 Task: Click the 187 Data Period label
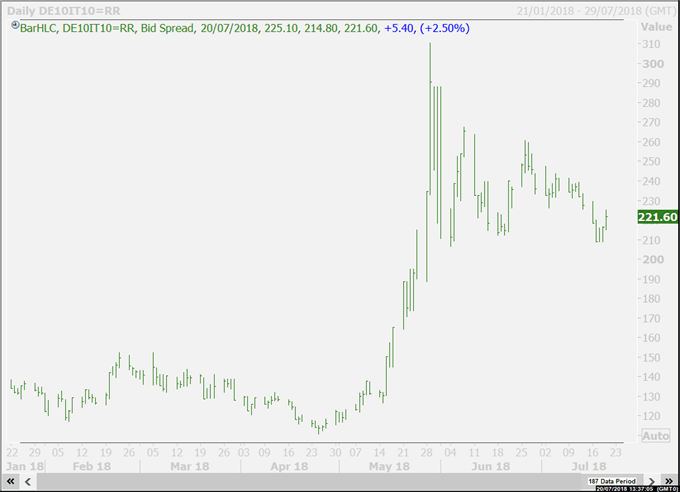pyautogui.click(x=611, y=481)
